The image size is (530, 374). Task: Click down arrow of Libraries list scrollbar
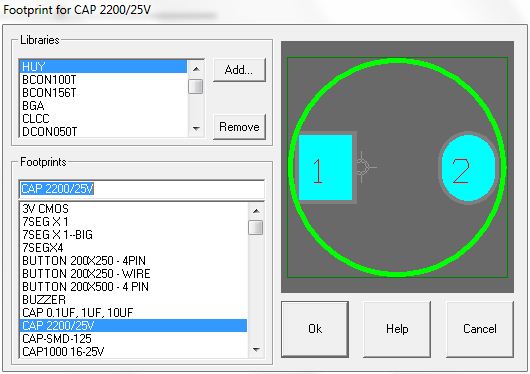pyautogui.click(x=196, y=128)
